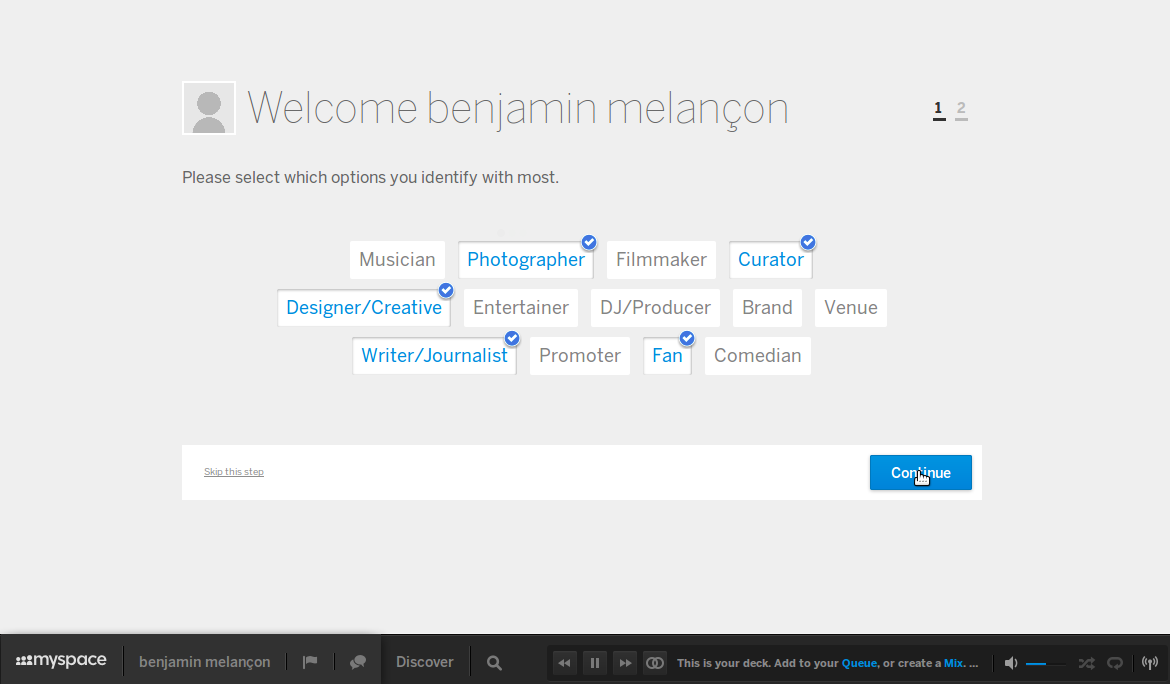1170x684 pixels.
Task: Pause playback in the music deck
Action: (595, 662)
